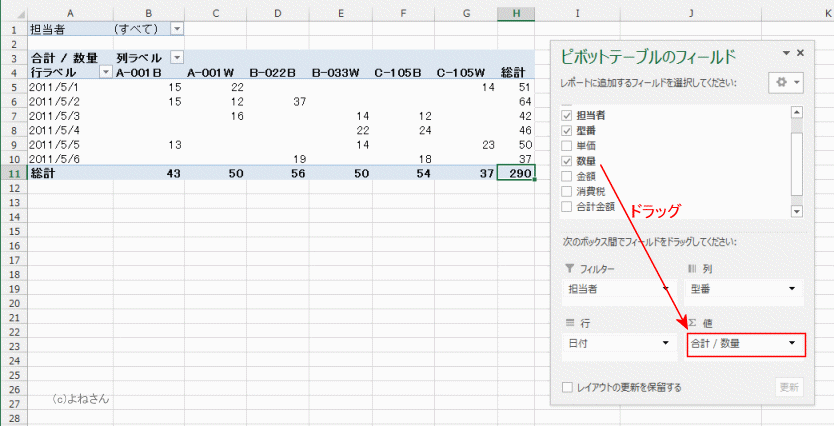Select column H header
Image resolution: width=834 pixels, height=426 pixels.
pyautogui.click(x=516, y=11)
